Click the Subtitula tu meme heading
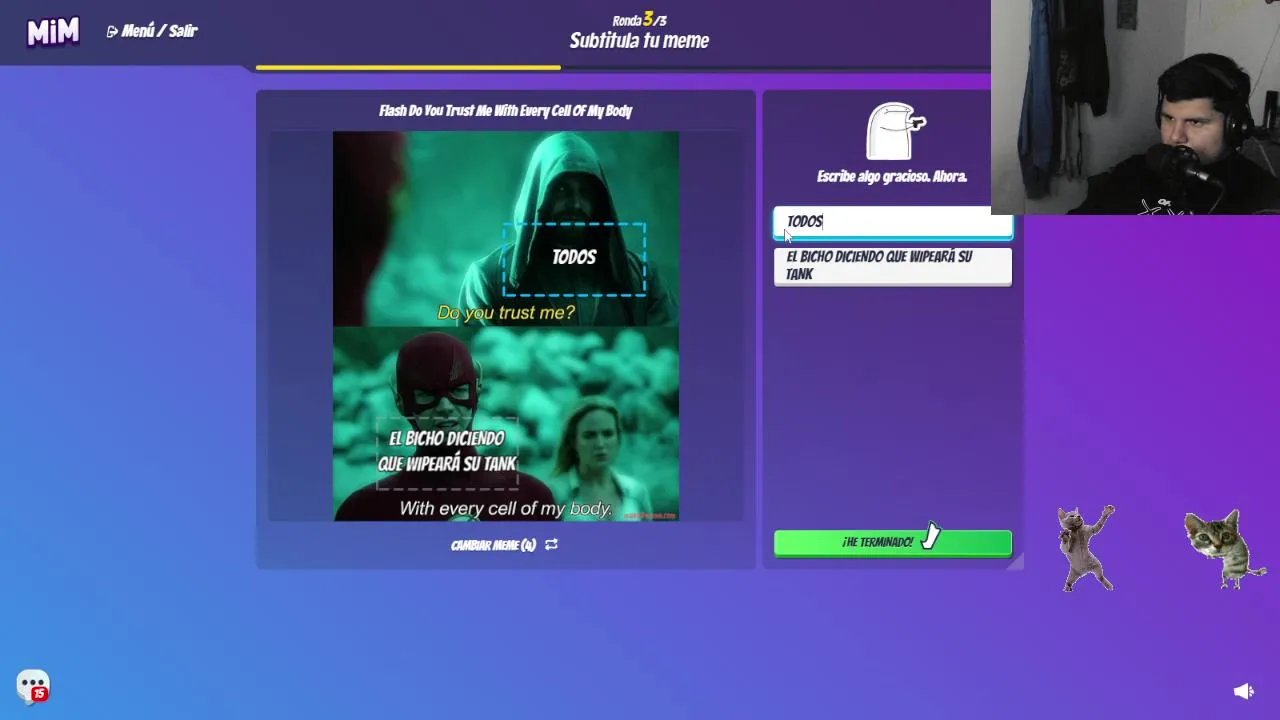The image size is (1280, 720). [x=639, y=41]
